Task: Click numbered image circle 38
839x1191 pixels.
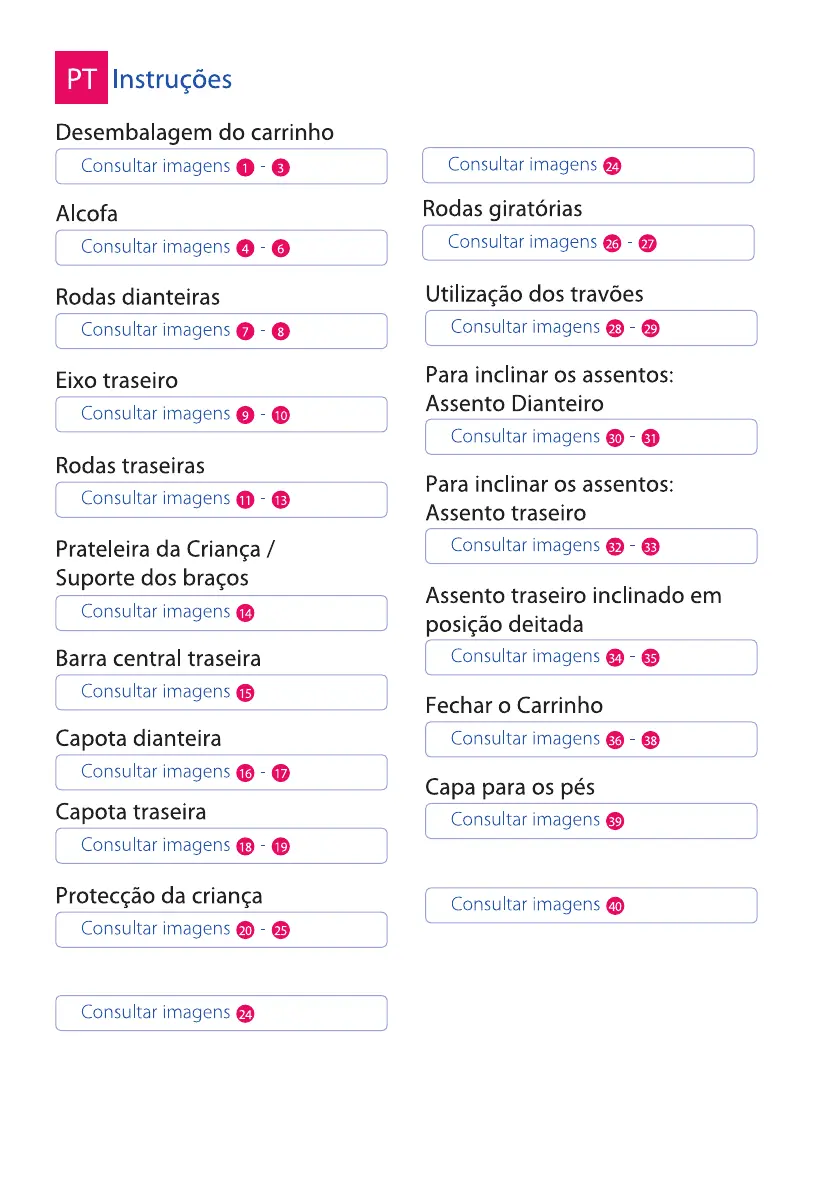Action: tap(650, 741)
